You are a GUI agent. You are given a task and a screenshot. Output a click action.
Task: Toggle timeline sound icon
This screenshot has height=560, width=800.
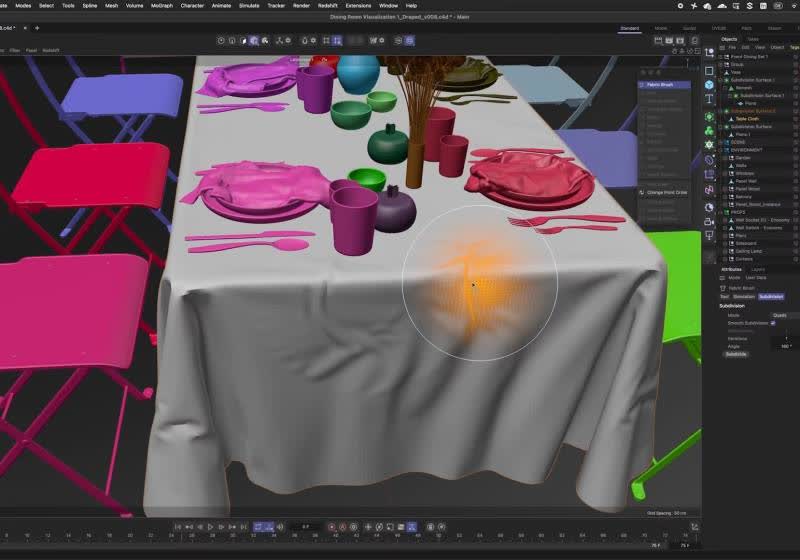coord(280,527)
